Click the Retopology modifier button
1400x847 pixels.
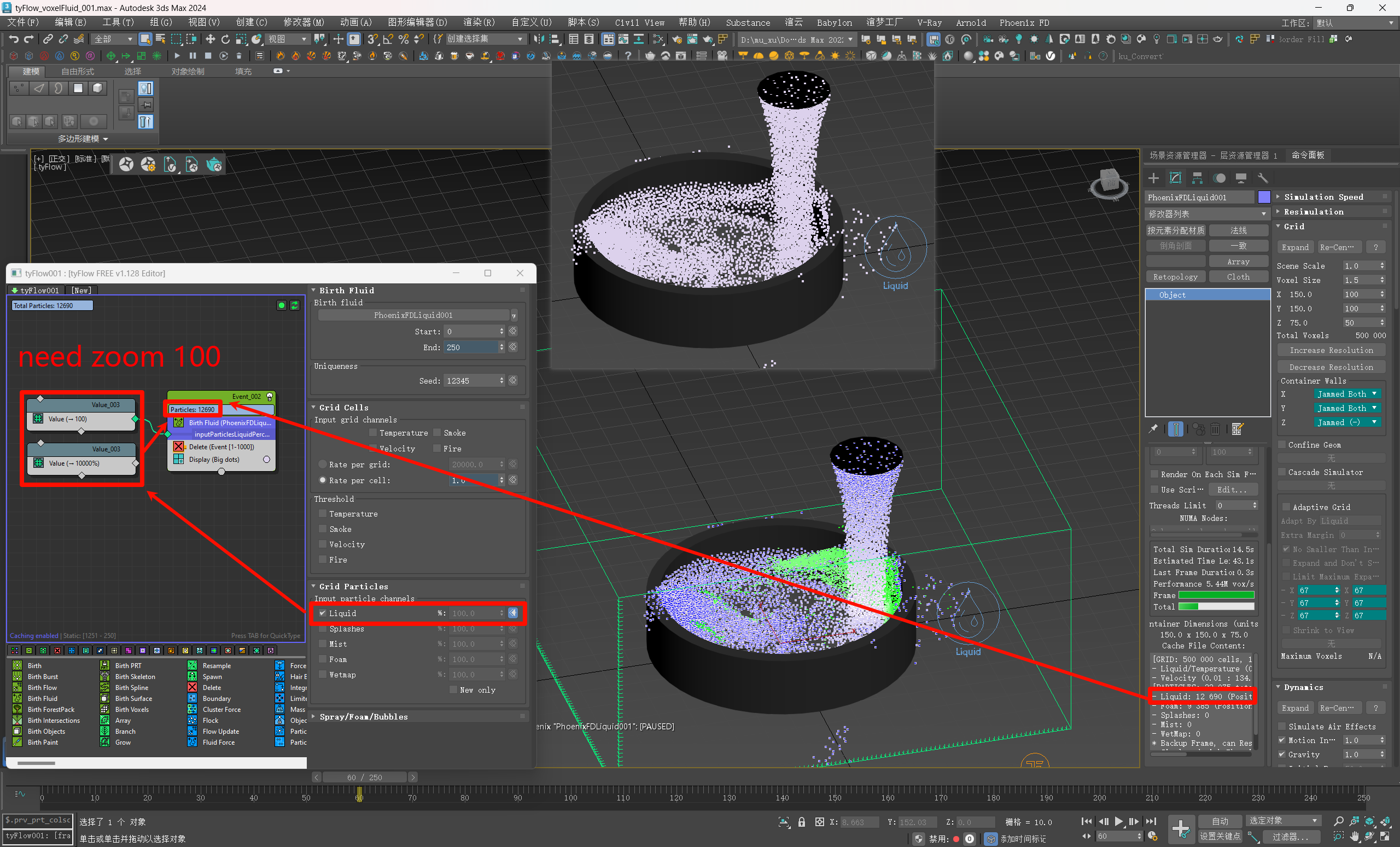pyautogui.click(x=1175, y=277)
